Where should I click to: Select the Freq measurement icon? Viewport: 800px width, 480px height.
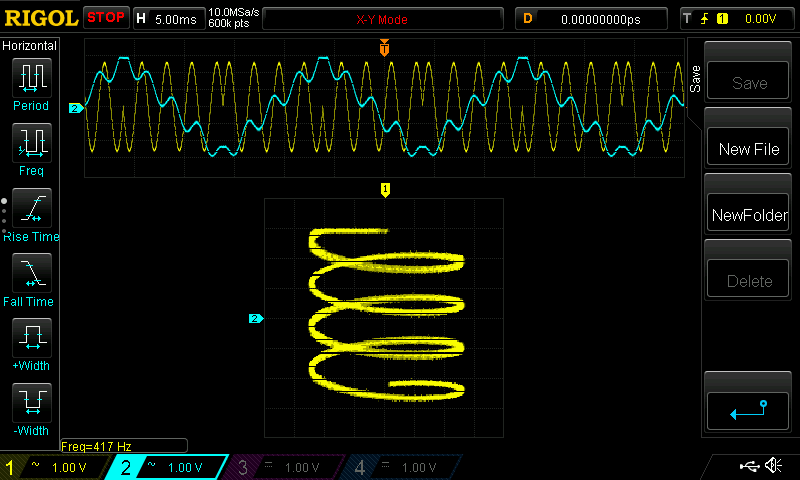click(31, 142)
